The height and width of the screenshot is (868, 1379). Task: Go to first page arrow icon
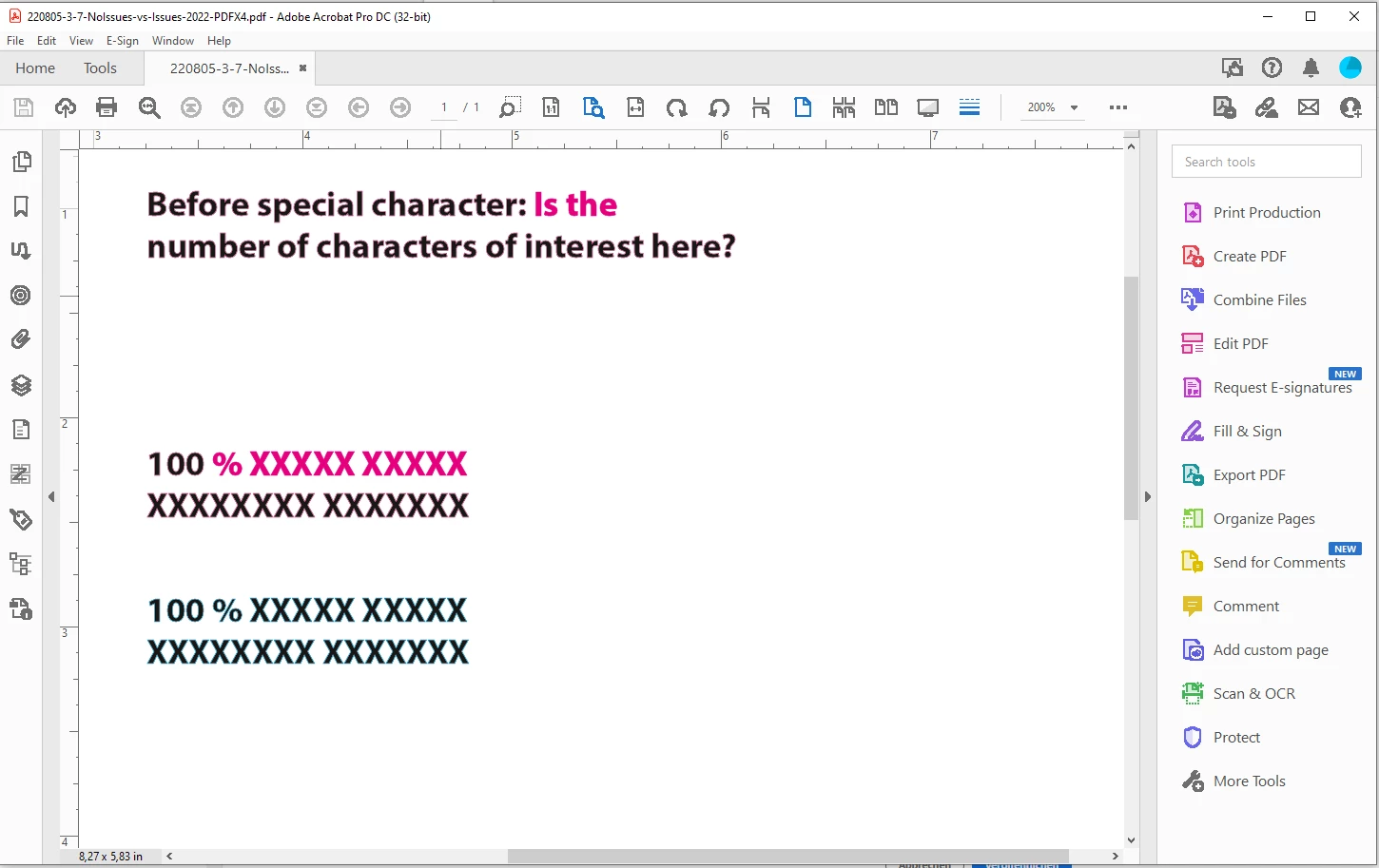191,107
